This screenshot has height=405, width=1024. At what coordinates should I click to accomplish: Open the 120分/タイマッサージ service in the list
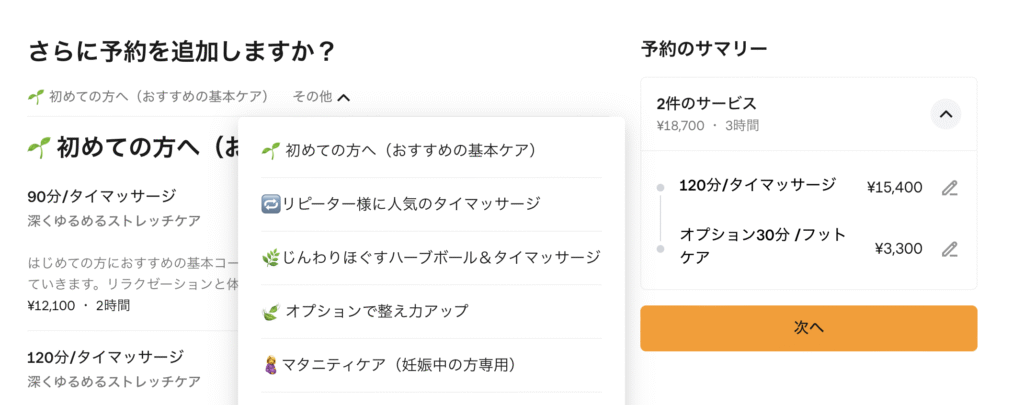pyautogui.click(x=133, y=369)
